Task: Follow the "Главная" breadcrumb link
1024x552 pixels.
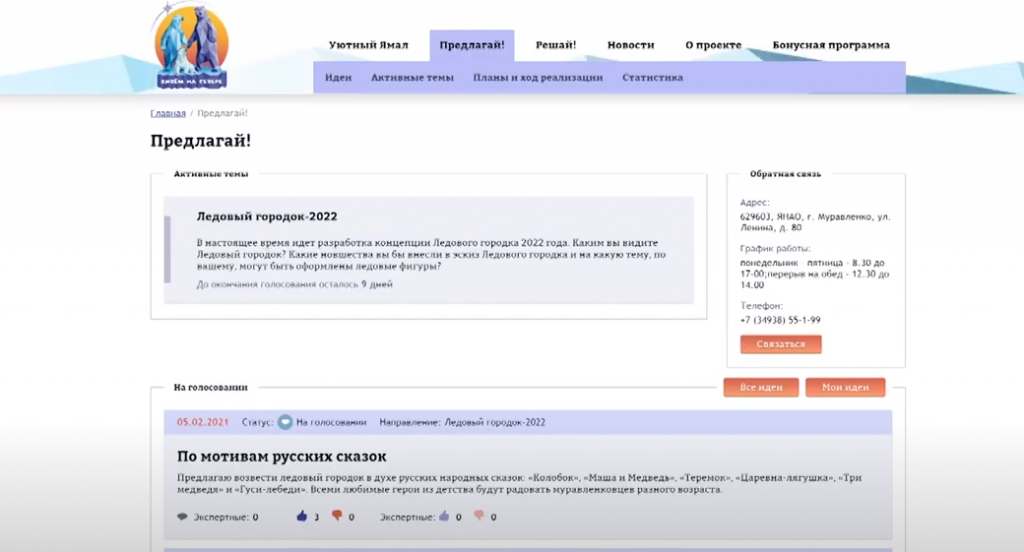Action: pyautogui.click(x=168, y=113)
